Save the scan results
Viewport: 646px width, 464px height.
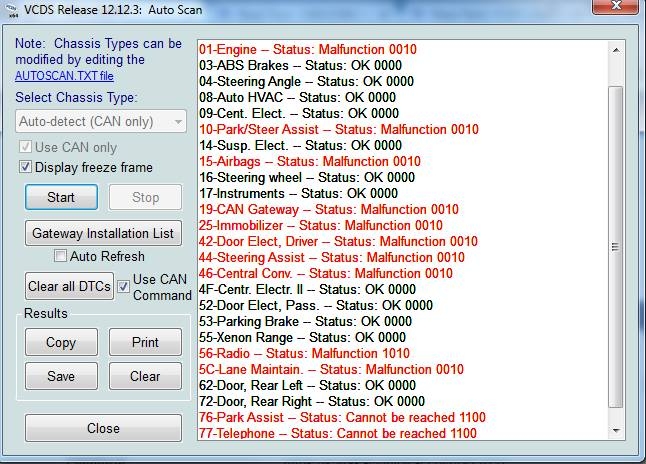pos(61,376)
